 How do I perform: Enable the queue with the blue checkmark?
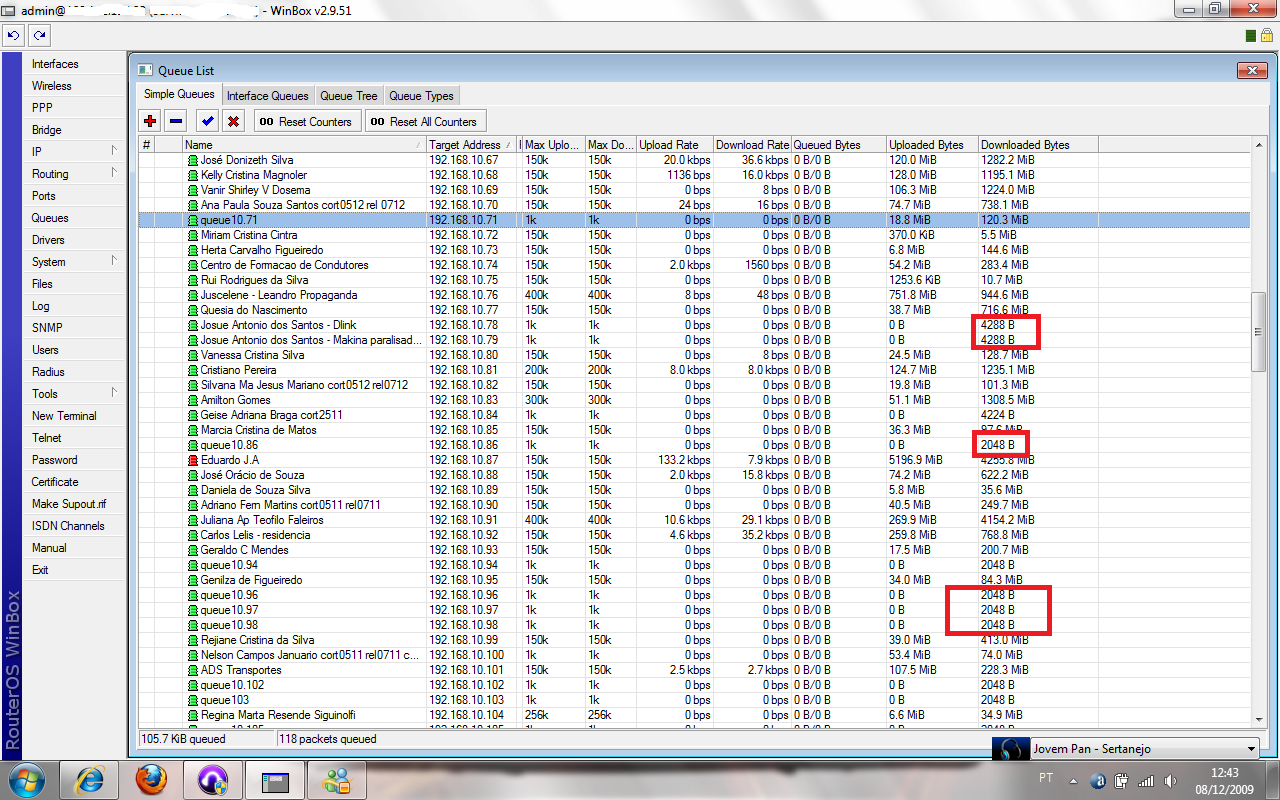(207, 121)
